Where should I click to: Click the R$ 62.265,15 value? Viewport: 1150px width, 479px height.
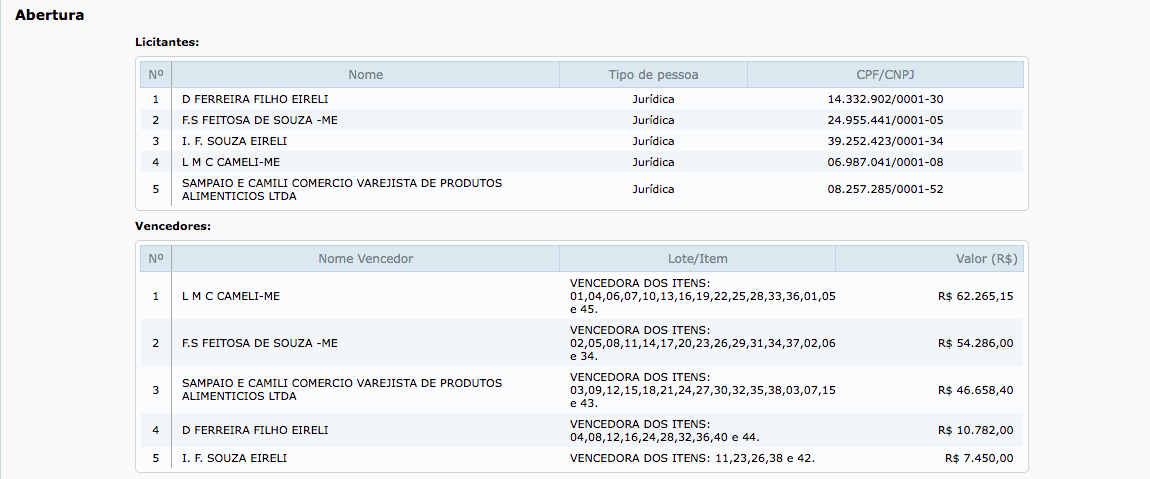click(975, 296)
